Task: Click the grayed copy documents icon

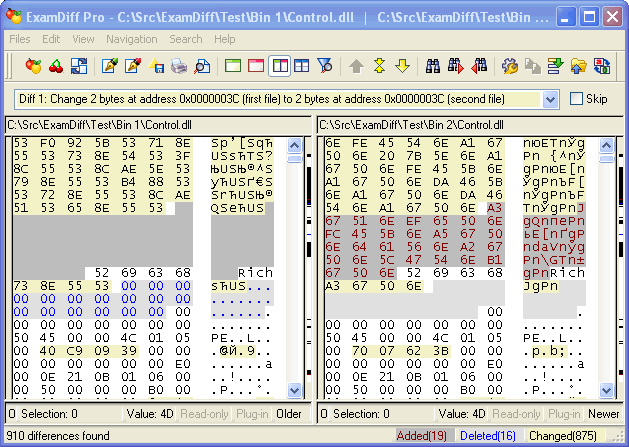Action: 533,65
